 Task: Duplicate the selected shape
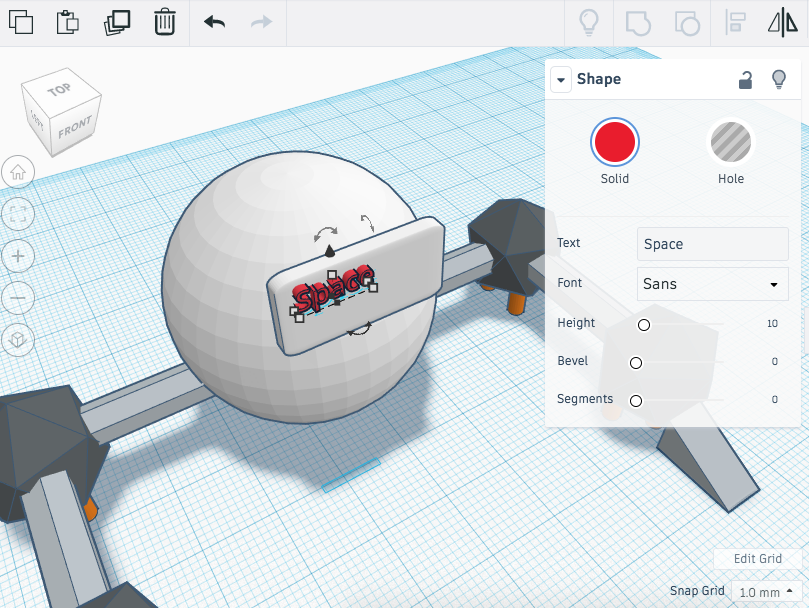tap(117, 21)
